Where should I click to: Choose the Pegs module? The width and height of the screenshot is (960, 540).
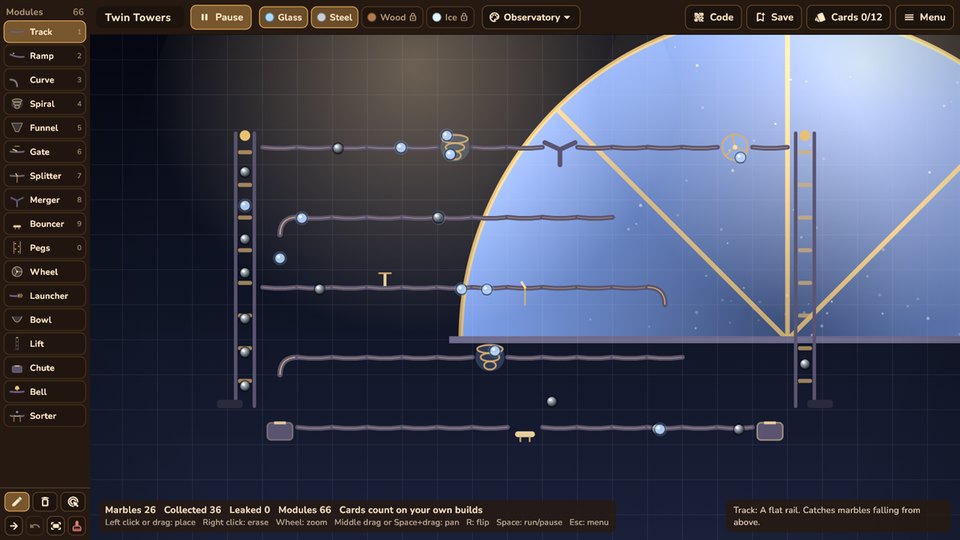[x=45, y=247]
